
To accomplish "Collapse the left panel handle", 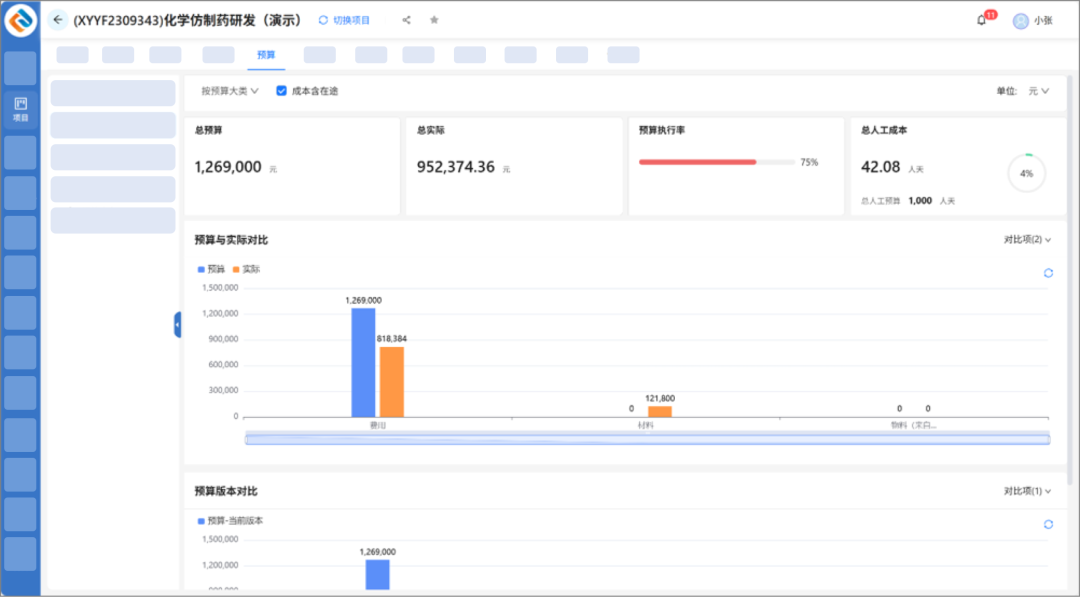I will [178, 324].
